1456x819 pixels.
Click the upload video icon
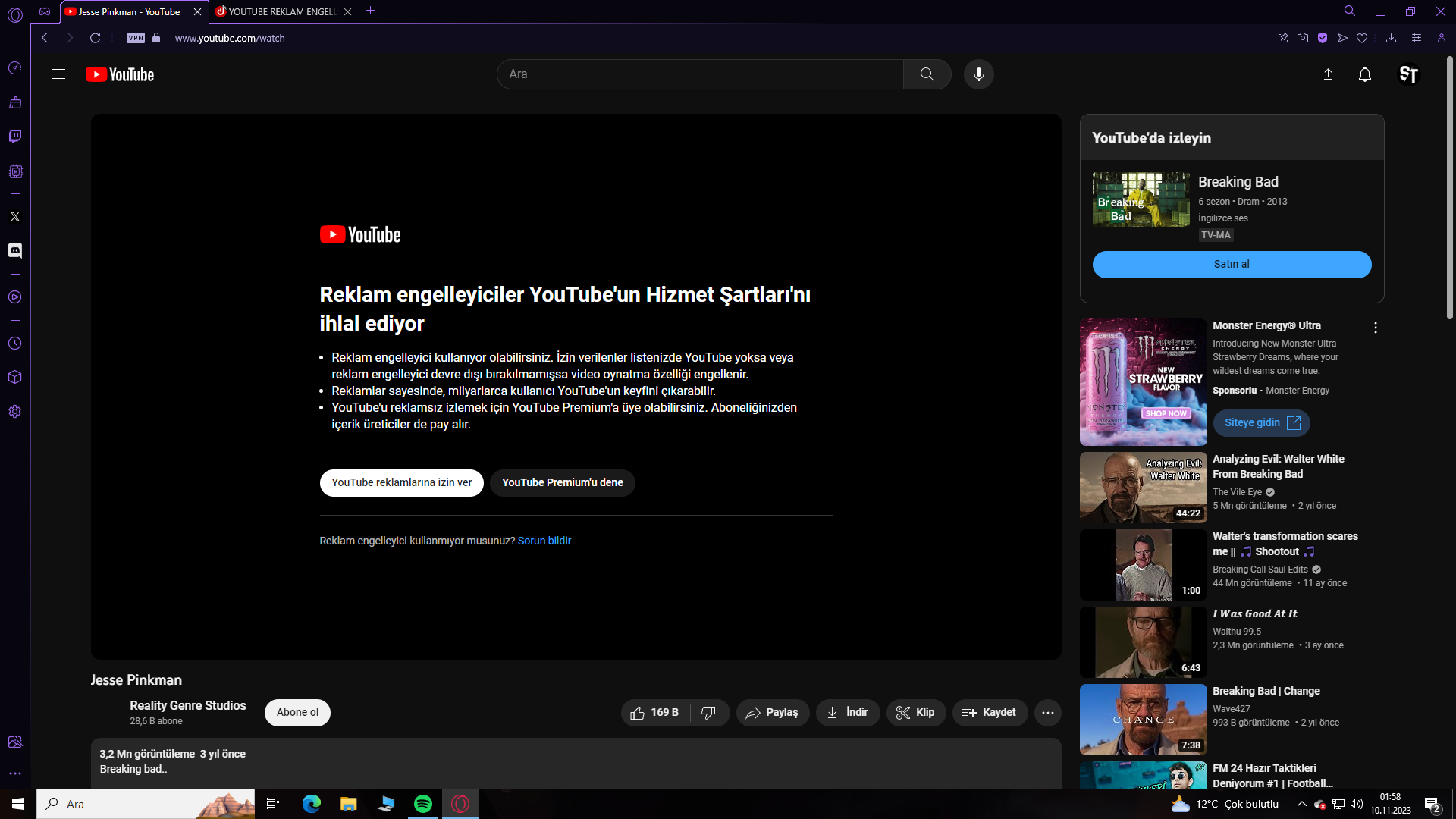coord(1328,74)
